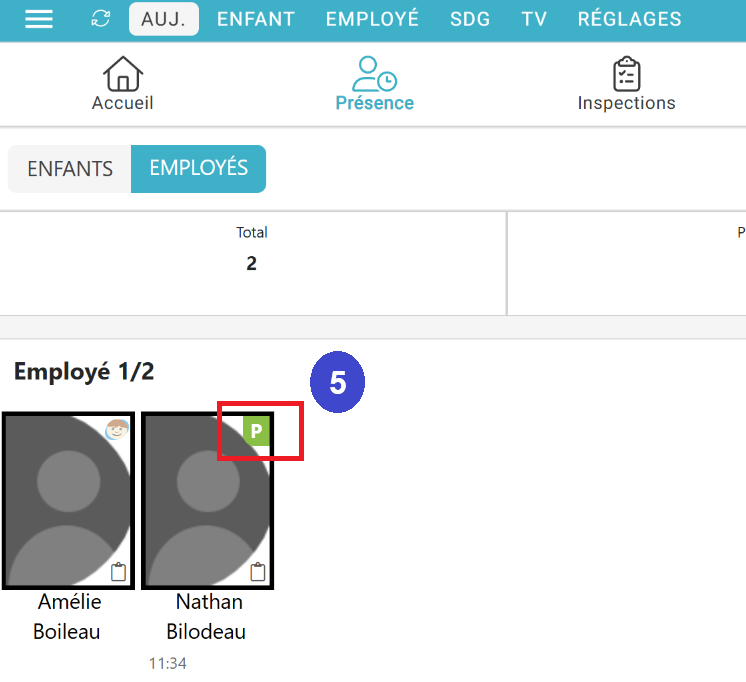Open the Accueil home icon
746x682 pixels.
(123, 75)
